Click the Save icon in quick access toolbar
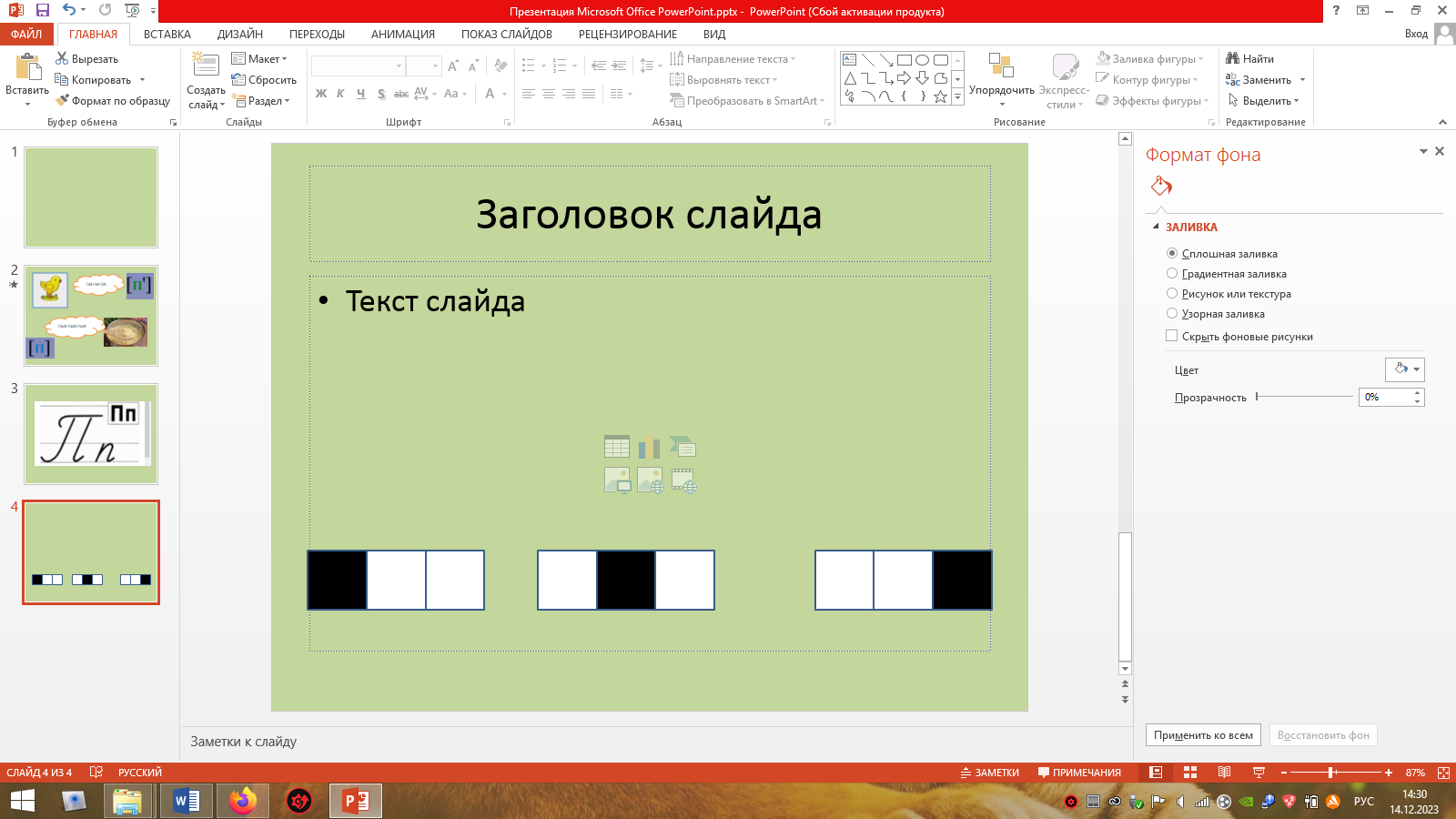The height and width of the screenshot is (819, 1456). pyautogui.click(x=43, y=10)
